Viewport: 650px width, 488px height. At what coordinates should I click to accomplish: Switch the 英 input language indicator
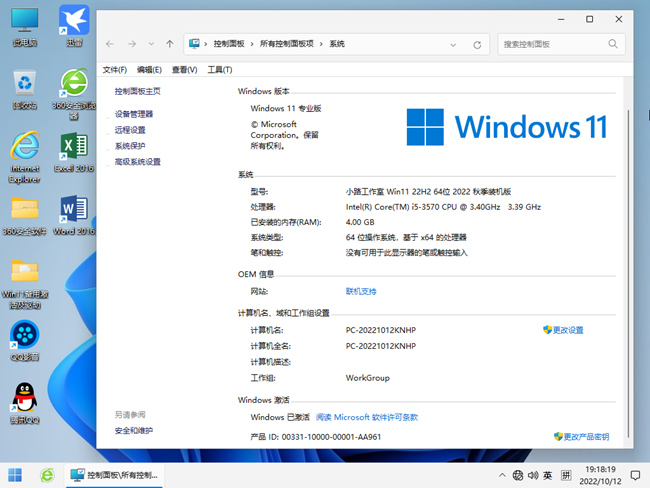point(548,475)
